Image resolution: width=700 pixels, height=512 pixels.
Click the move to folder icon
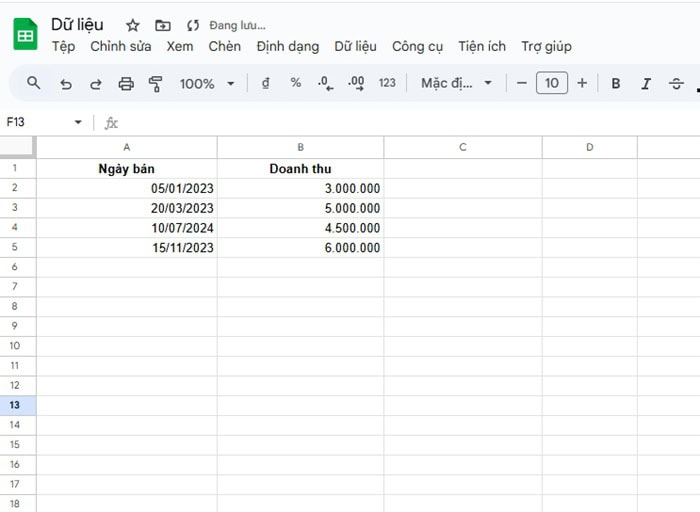click(163, 25)
